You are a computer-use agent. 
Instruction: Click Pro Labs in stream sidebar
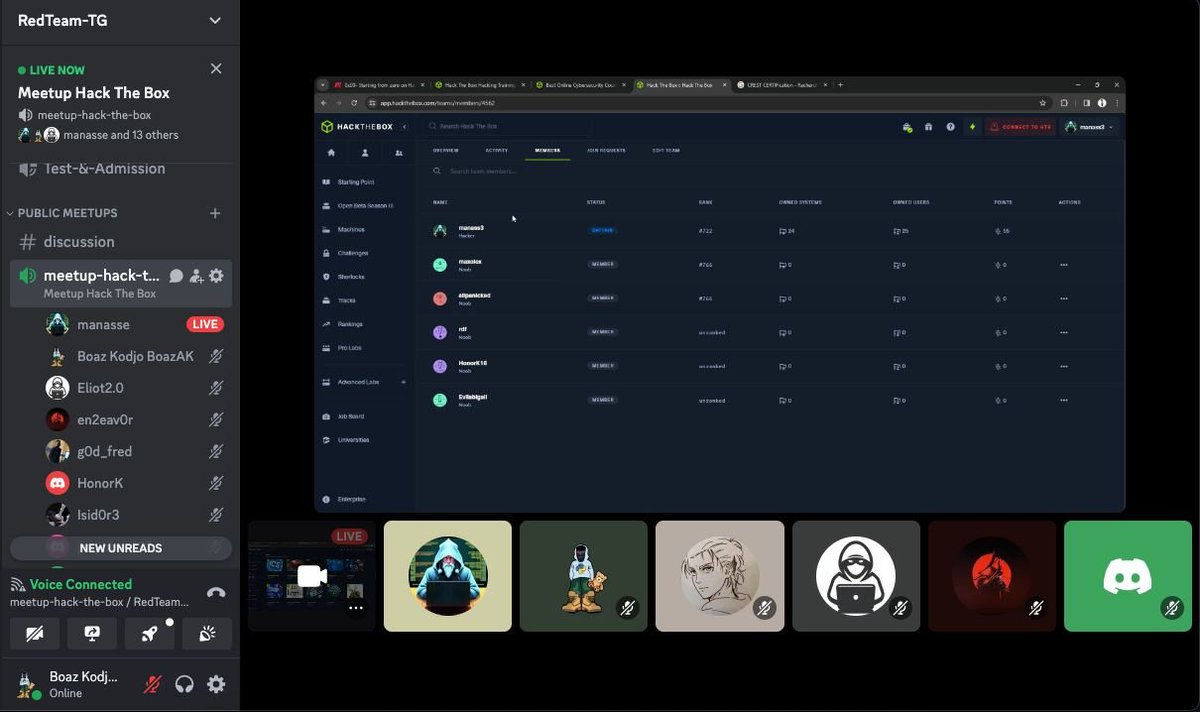pos(350,348)
